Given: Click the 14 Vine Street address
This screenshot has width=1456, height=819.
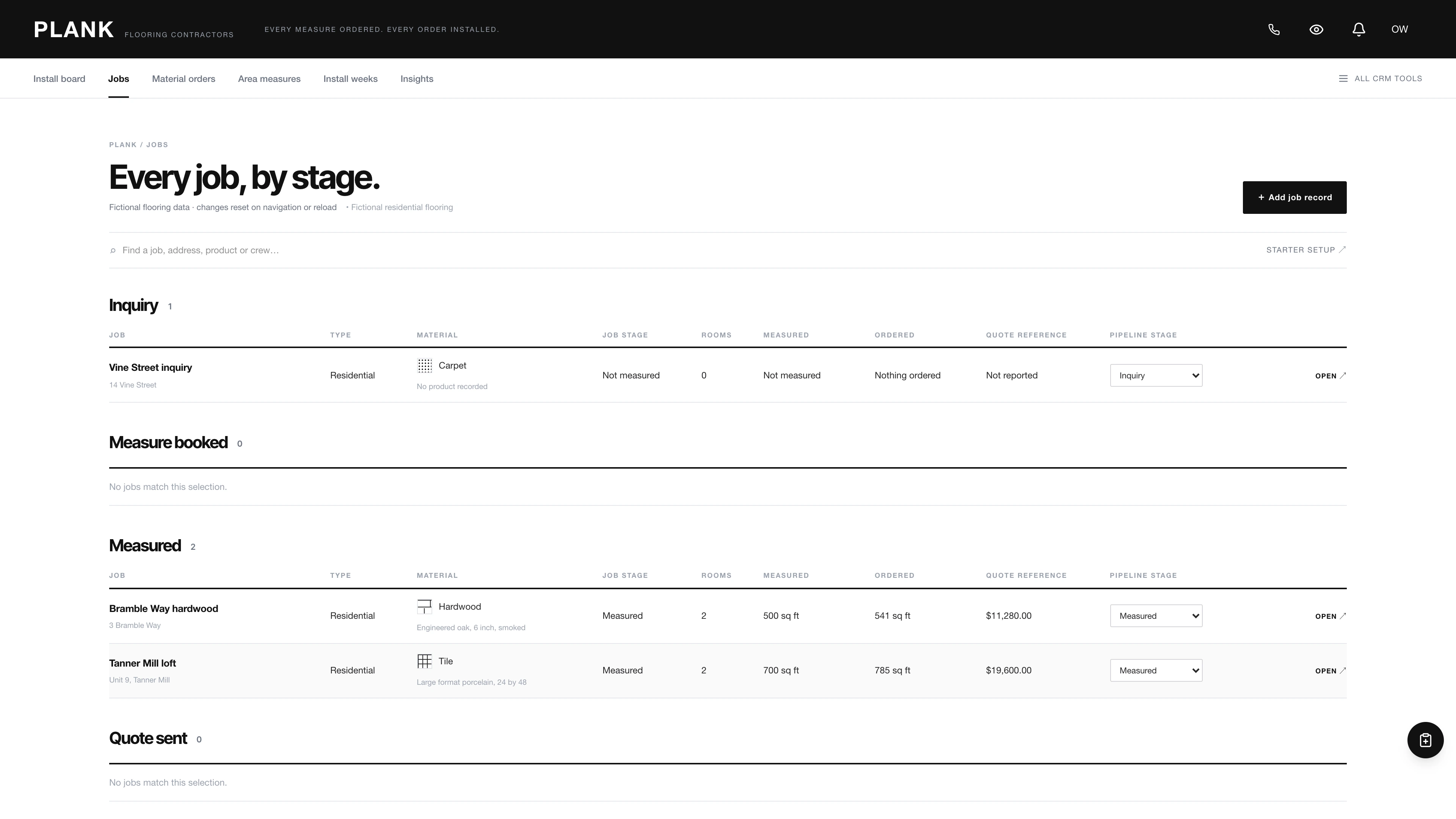Looking at the screenshot, I should tap(133, 385).
